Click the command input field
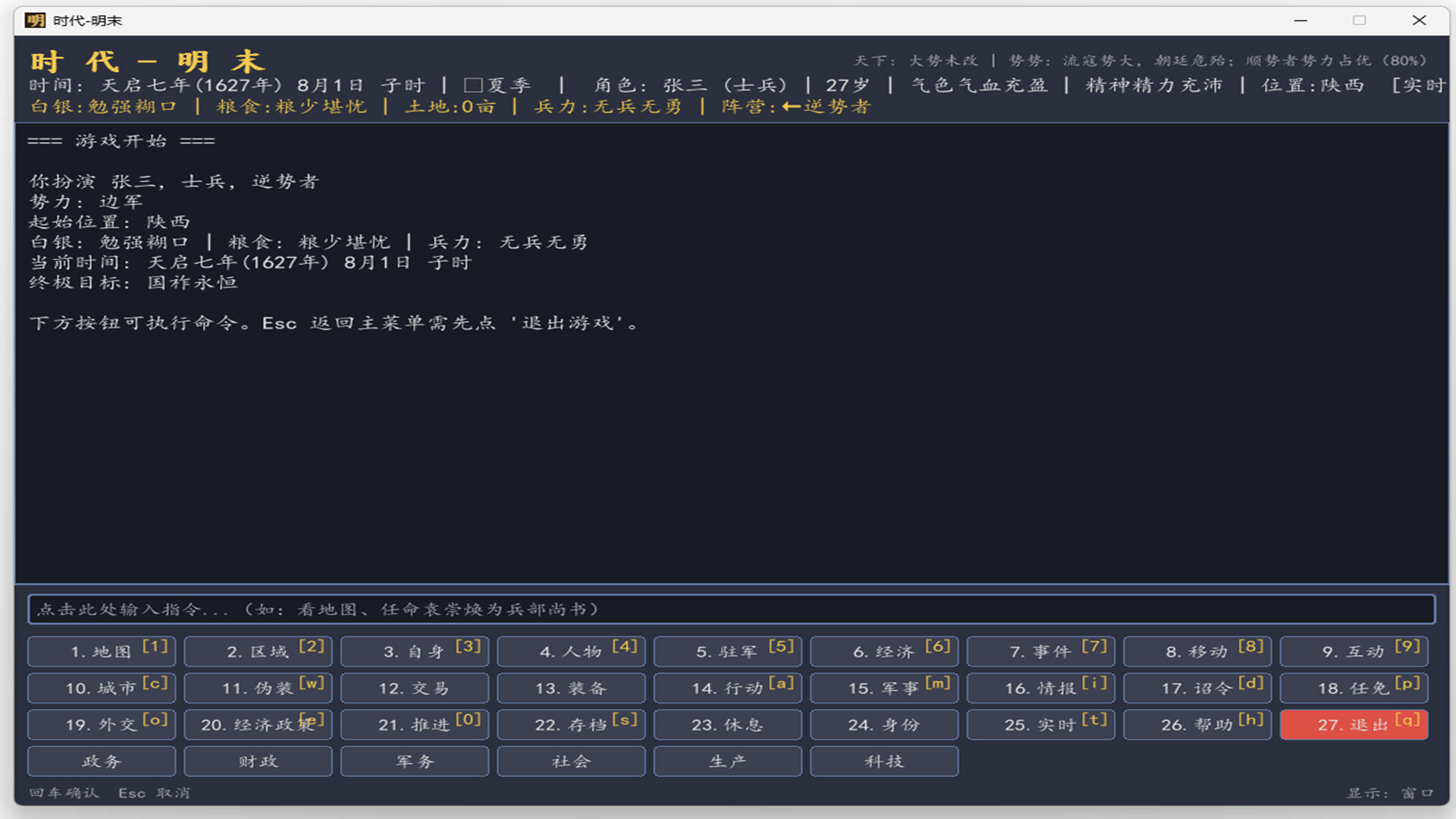 coord(731,609)
